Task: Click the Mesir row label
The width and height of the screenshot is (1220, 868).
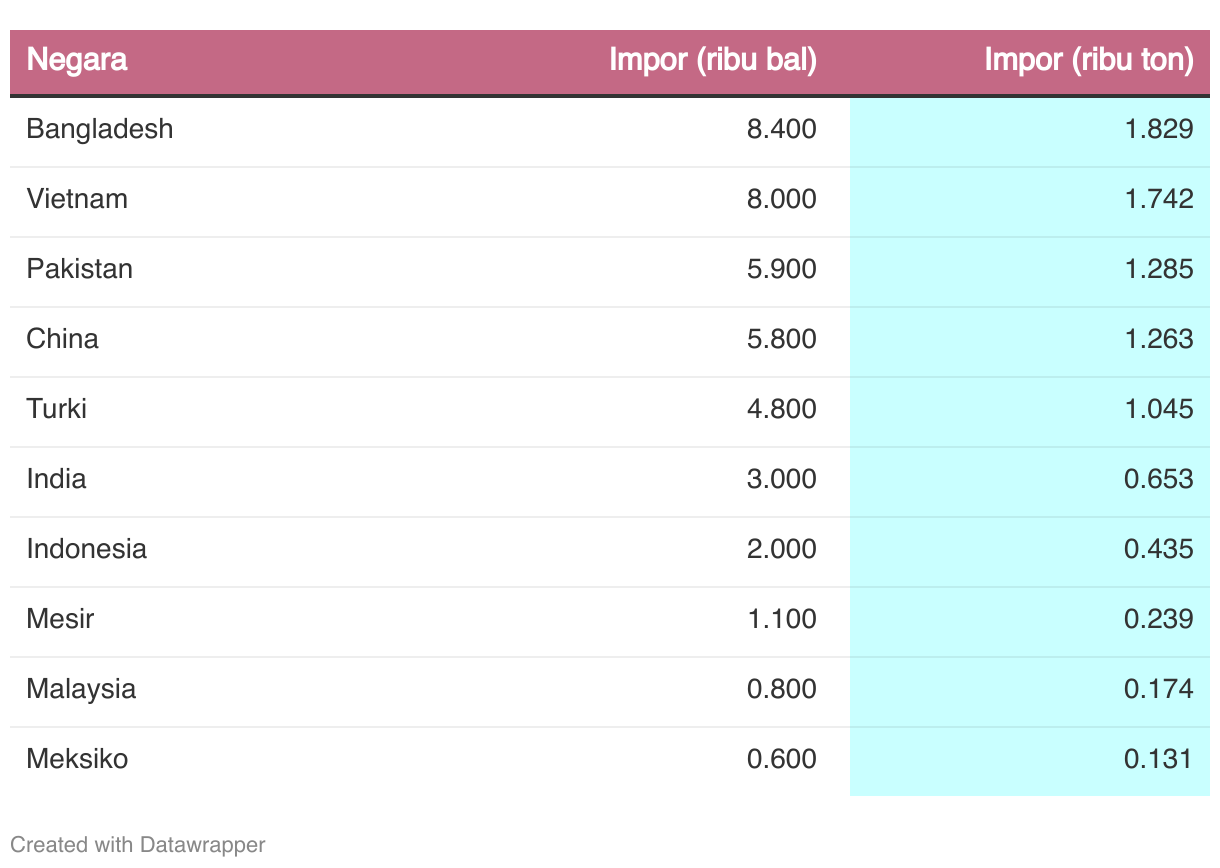Action: tap(61, 619)
